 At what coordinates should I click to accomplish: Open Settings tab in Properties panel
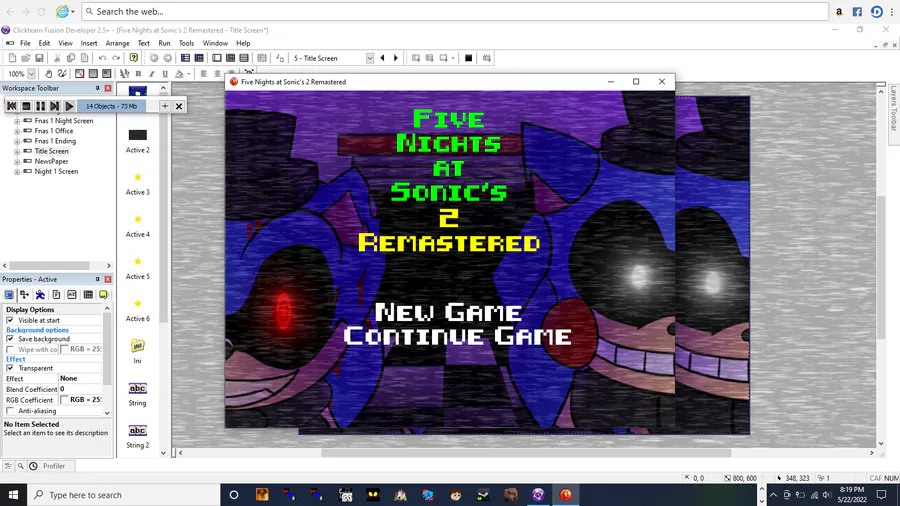(9, 295)
